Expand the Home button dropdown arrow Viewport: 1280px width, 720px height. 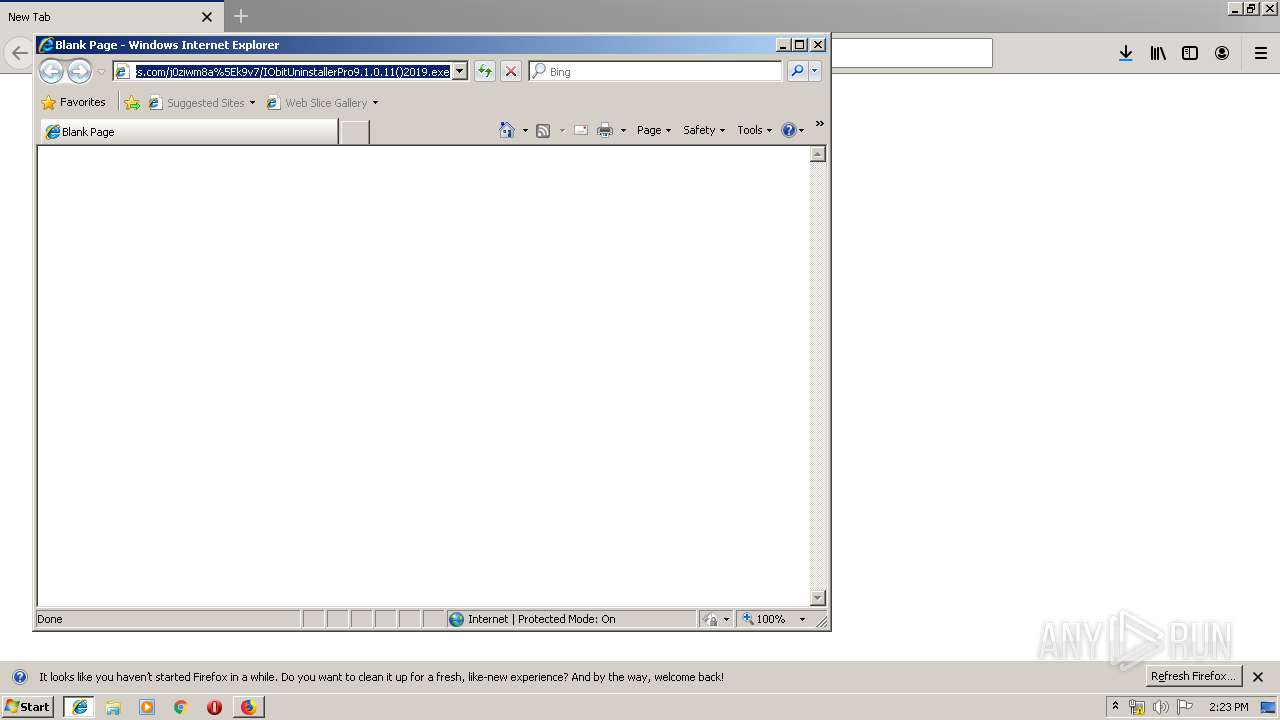[x=525, y=131]
